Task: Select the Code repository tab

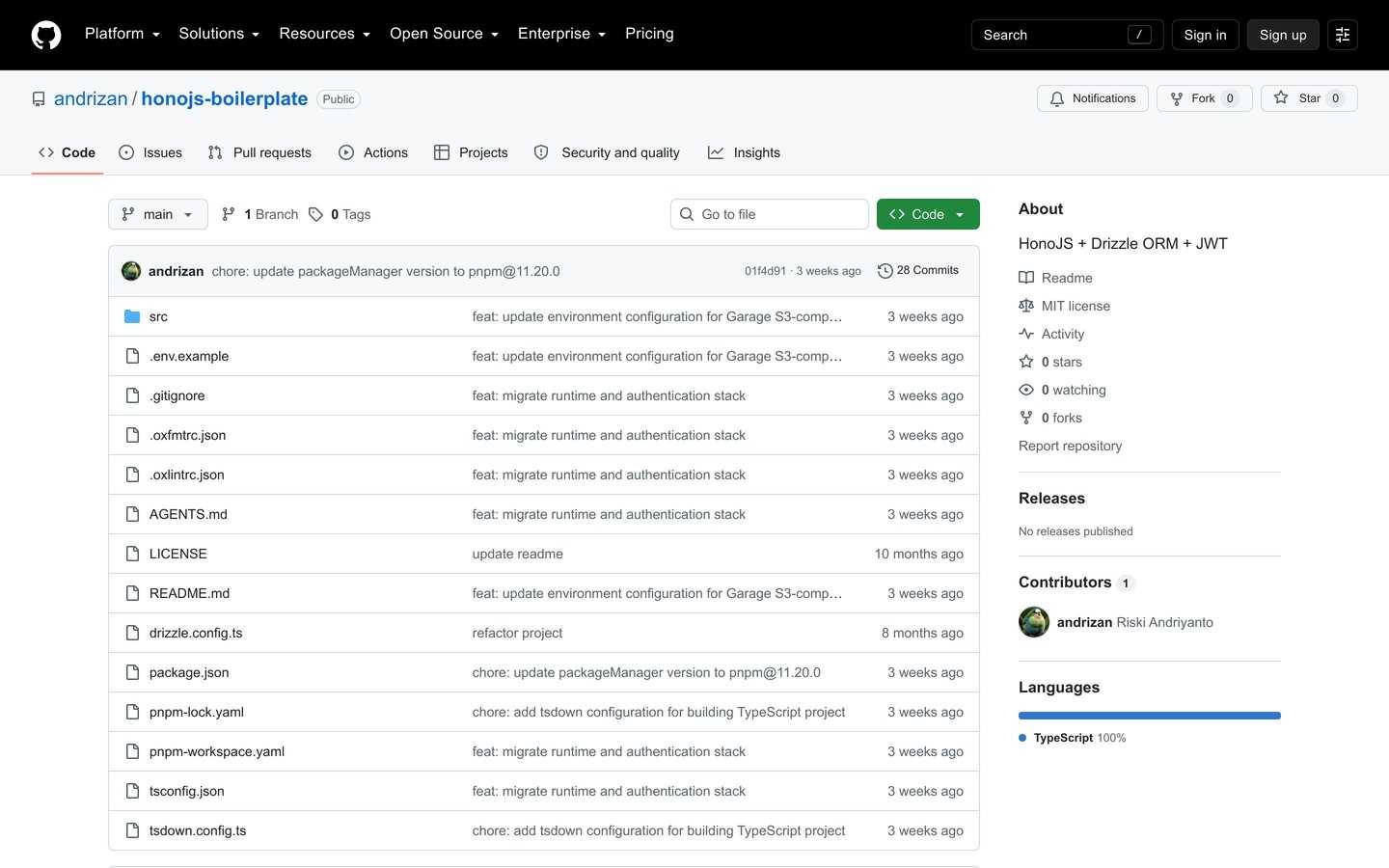Action: [68, 152]
